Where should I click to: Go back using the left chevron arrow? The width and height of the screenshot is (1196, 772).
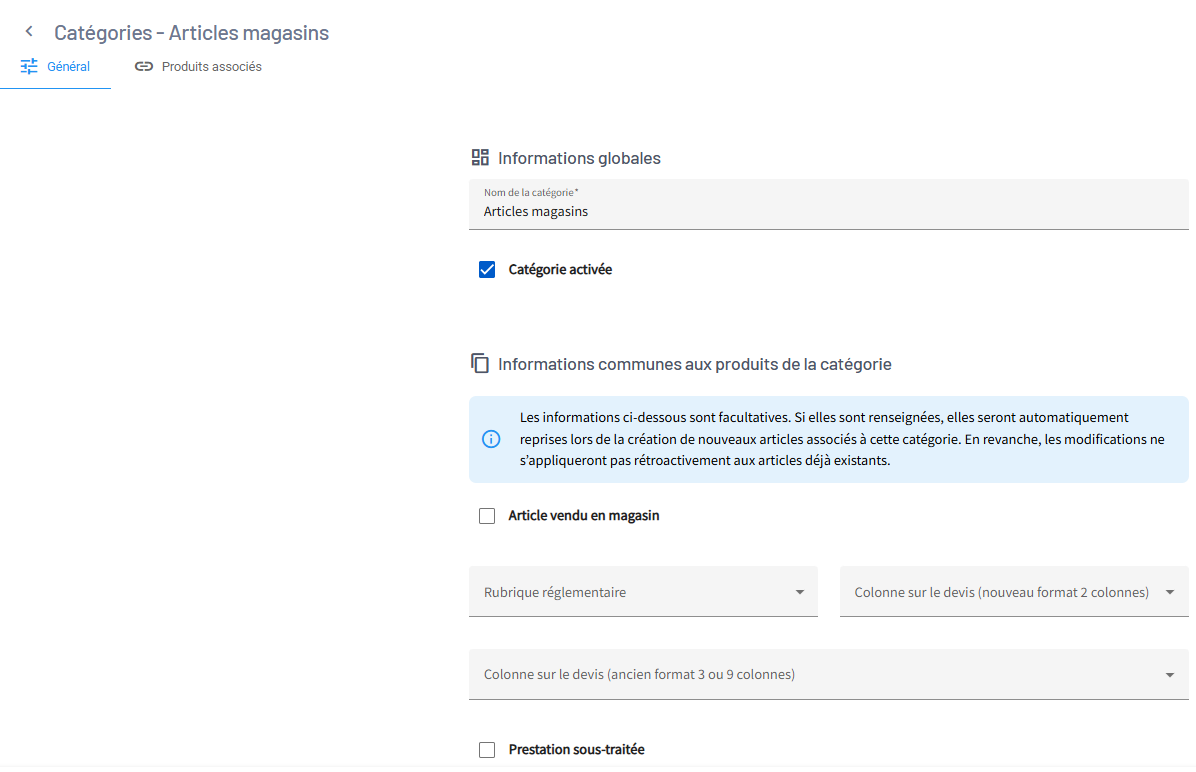coord(29,31)
